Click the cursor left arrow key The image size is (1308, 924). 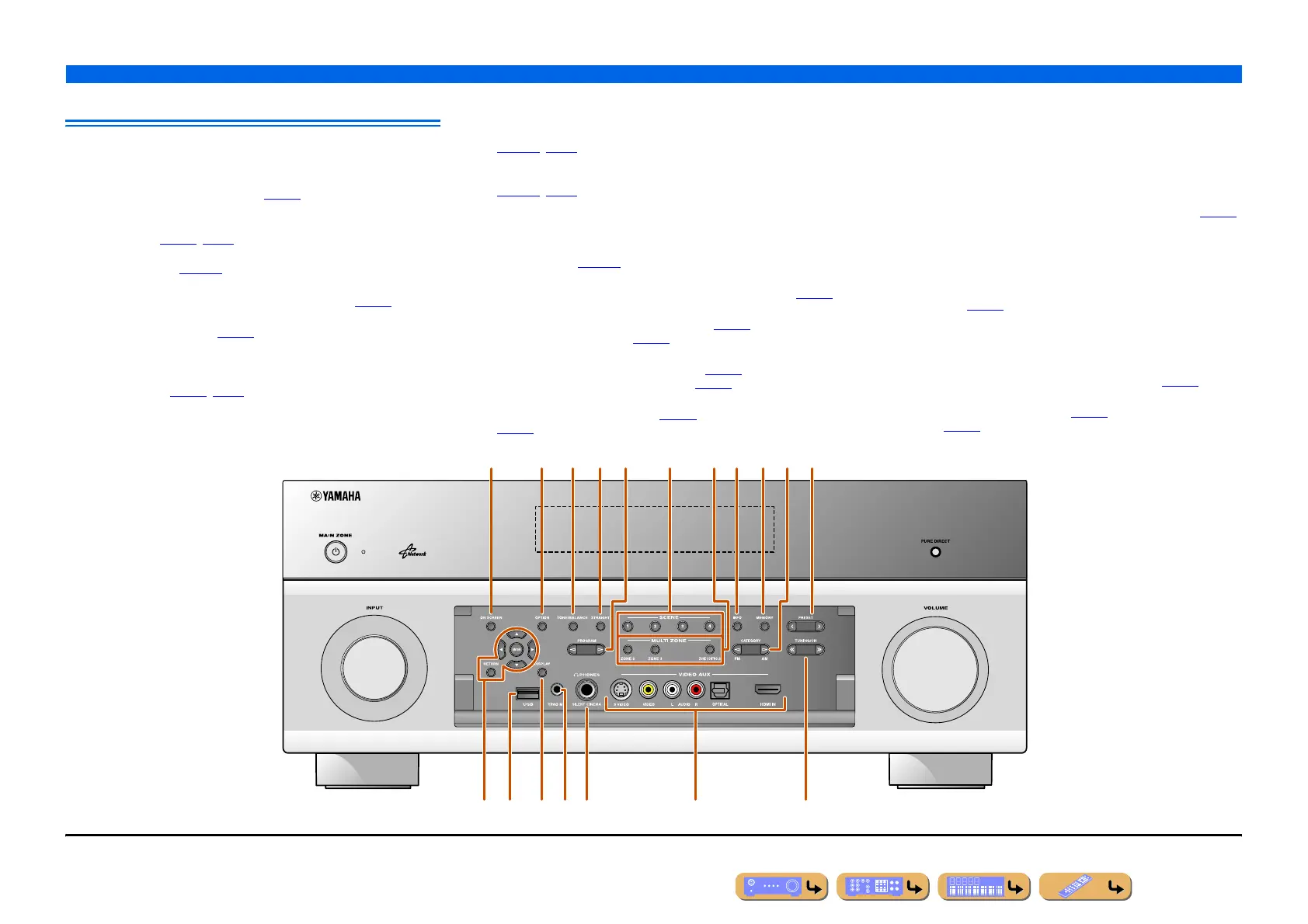tap(502, 649)
